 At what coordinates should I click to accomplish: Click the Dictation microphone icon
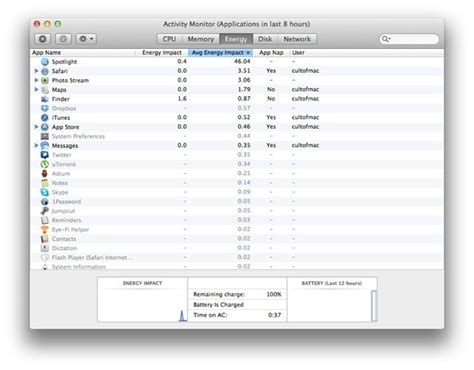click(x=45, y=248)
